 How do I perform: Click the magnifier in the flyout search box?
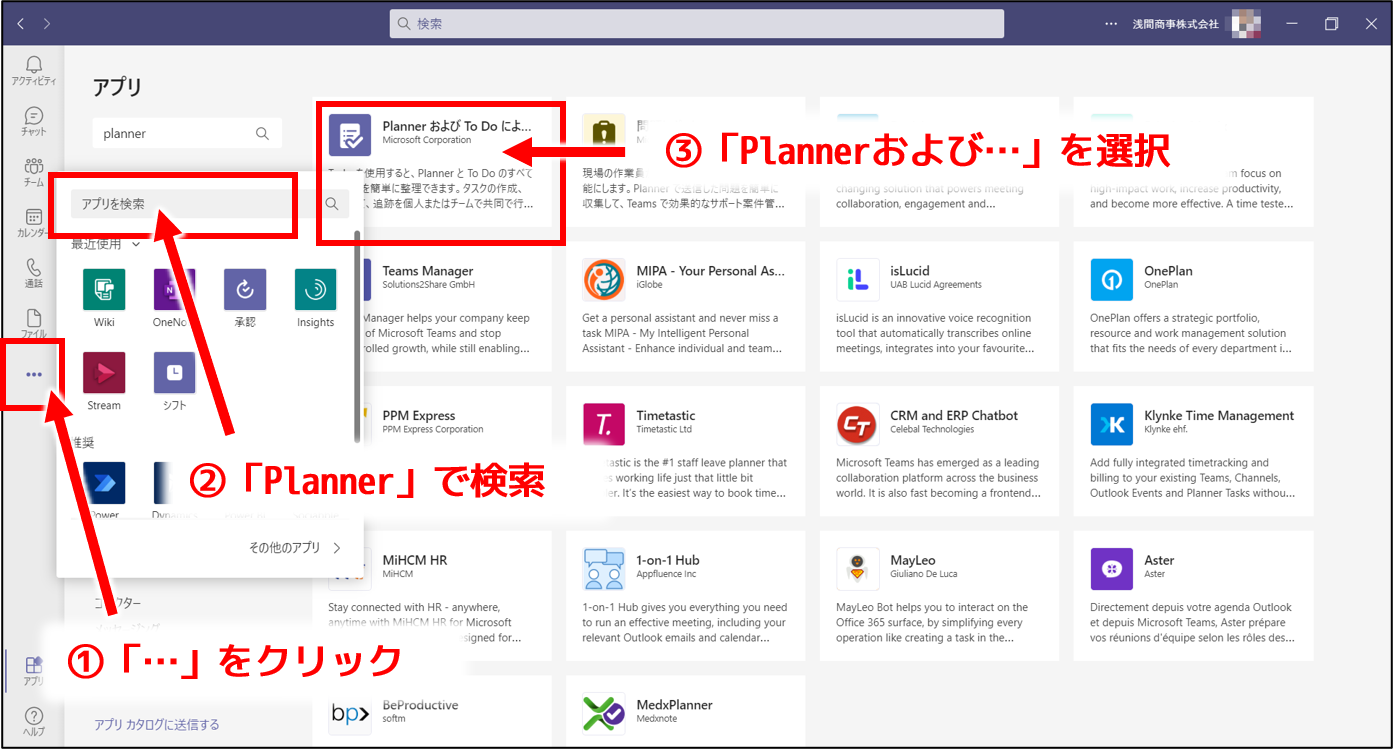coord(332,204)
